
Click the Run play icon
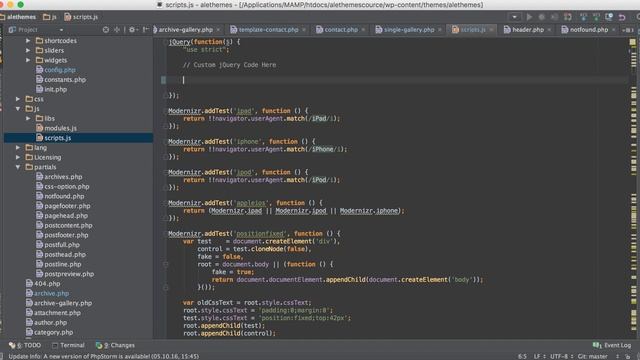point(529,17)
